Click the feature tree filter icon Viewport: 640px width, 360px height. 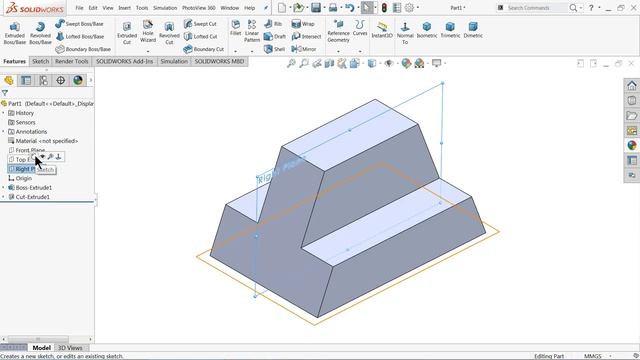pyautogui.click(x=4, y=93)
